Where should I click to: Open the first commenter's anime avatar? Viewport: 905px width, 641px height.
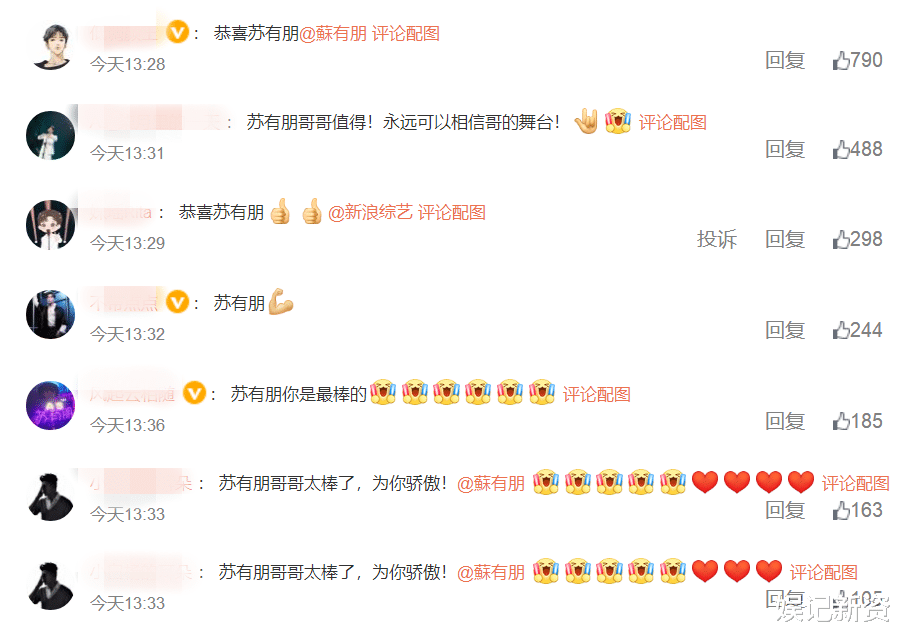51,46
